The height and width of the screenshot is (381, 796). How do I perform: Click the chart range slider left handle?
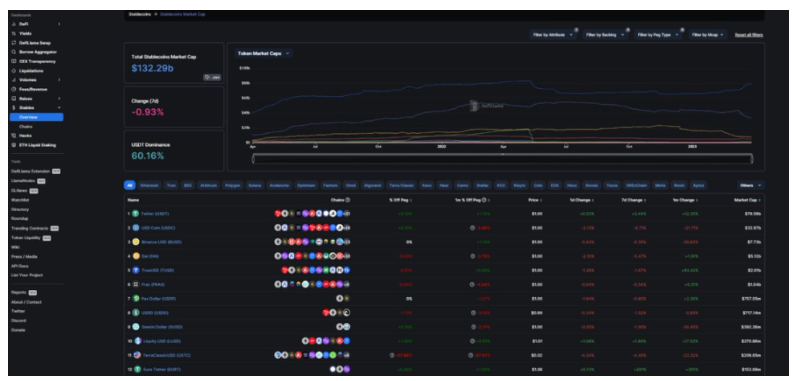253,159
